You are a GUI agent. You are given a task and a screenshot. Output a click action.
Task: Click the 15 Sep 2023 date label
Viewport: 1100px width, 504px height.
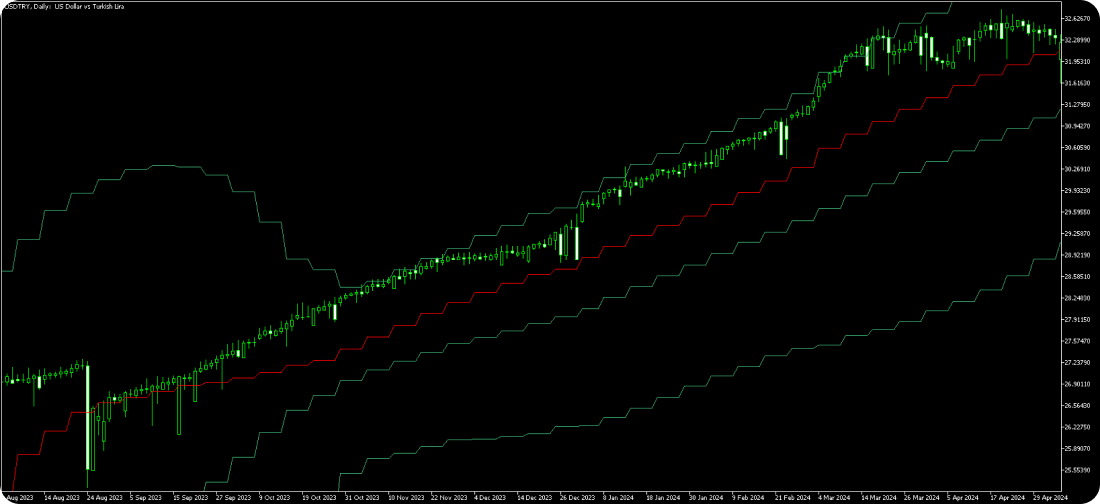click(x=191, y=496)
